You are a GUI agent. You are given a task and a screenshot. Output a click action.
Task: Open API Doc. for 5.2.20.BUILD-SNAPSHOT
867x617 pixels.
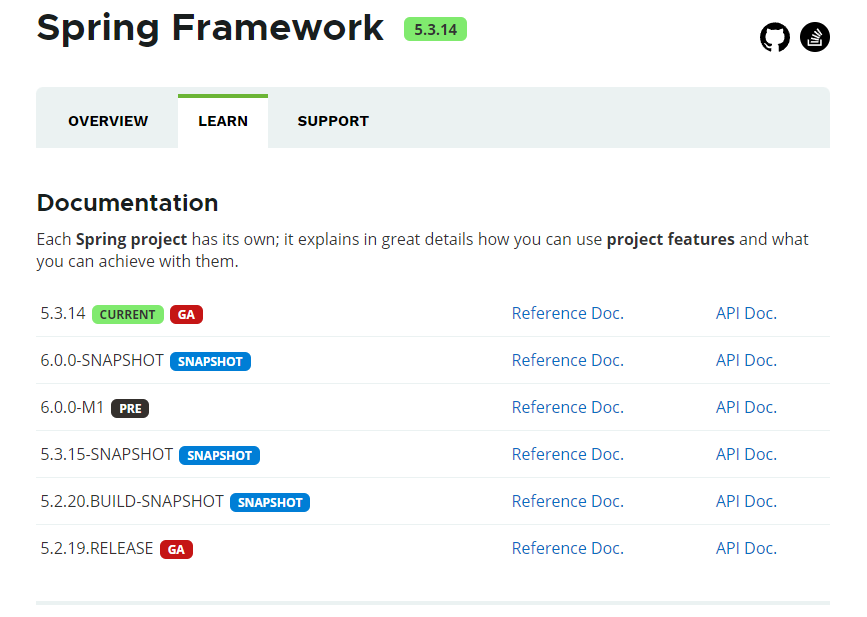746,501
